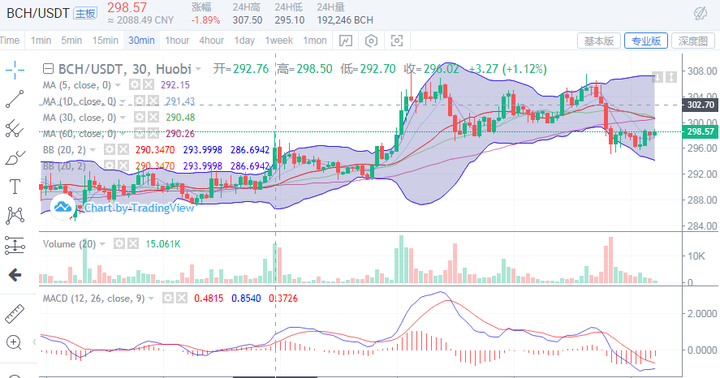Click the Volume value 15.061K
Viewport: 720px width, 378px height.
coord(163,244)
